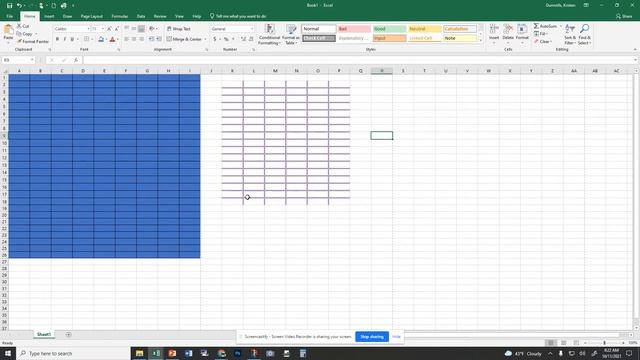This screenshot has height=360, width=640.
Task: Adjust the zoom slider in status bar
Action: point(604,343)
